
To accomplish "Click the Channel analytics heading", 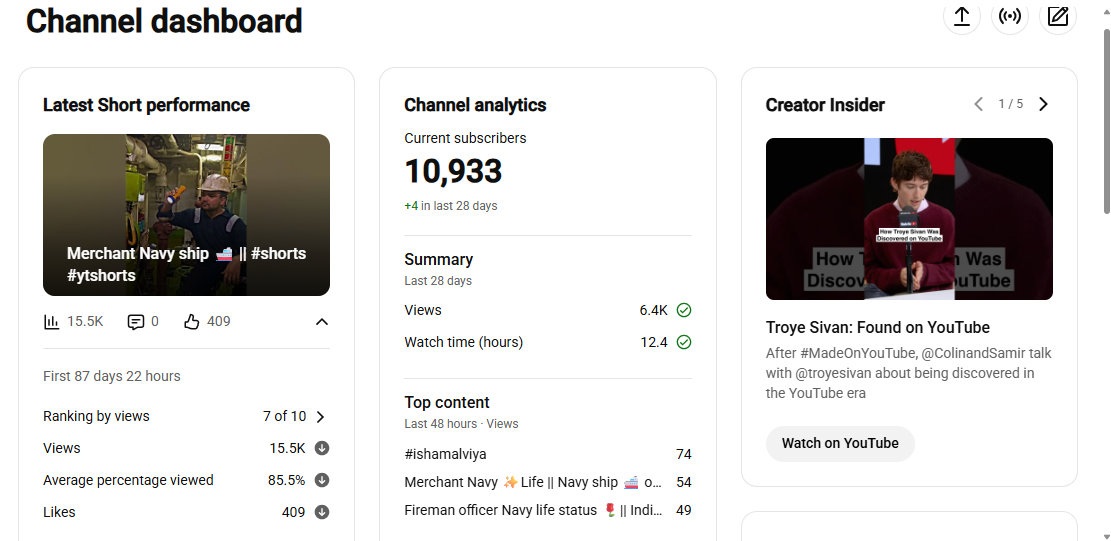I will coord(475,105).
